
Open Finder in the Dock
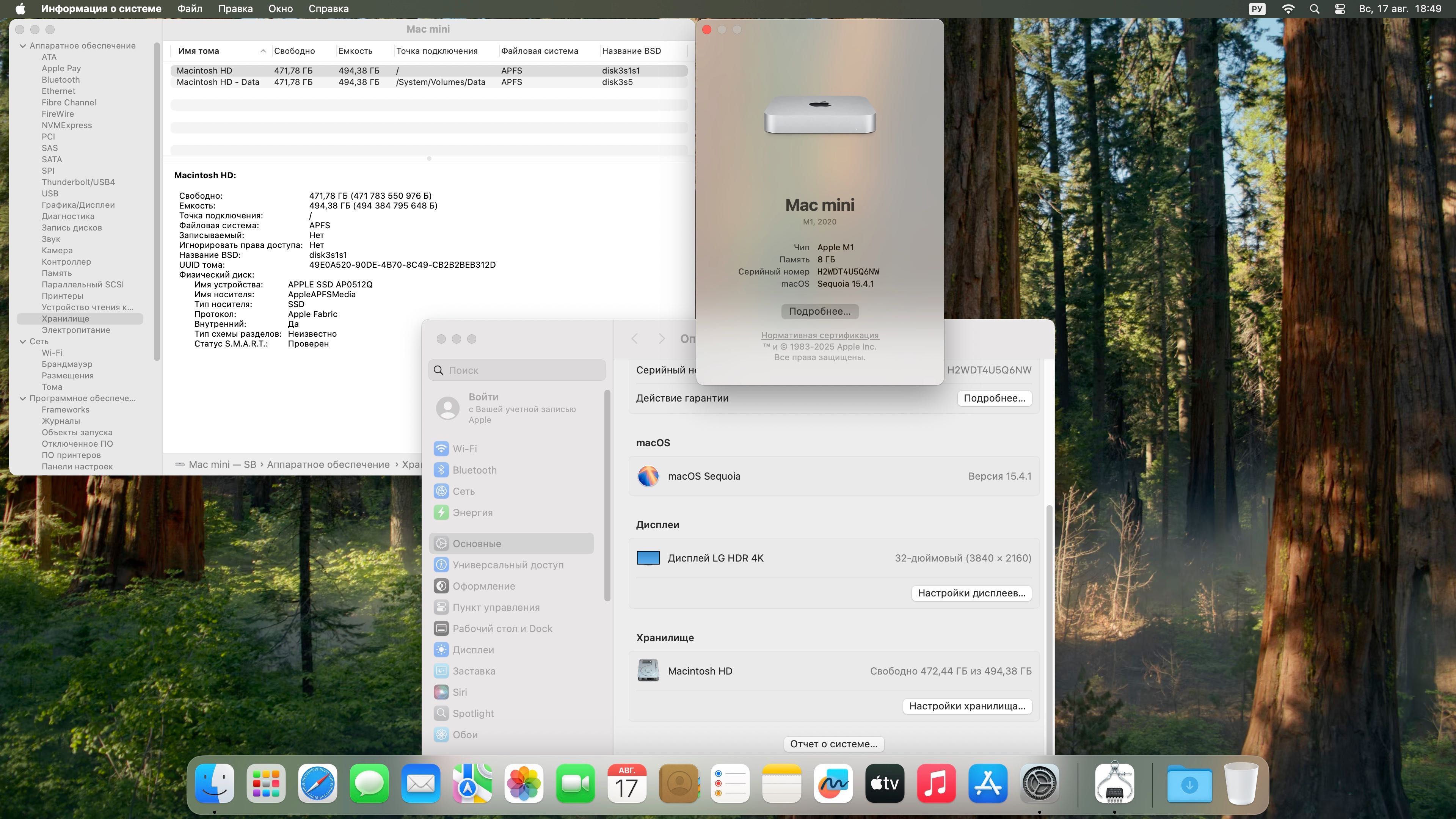[215, 783]
